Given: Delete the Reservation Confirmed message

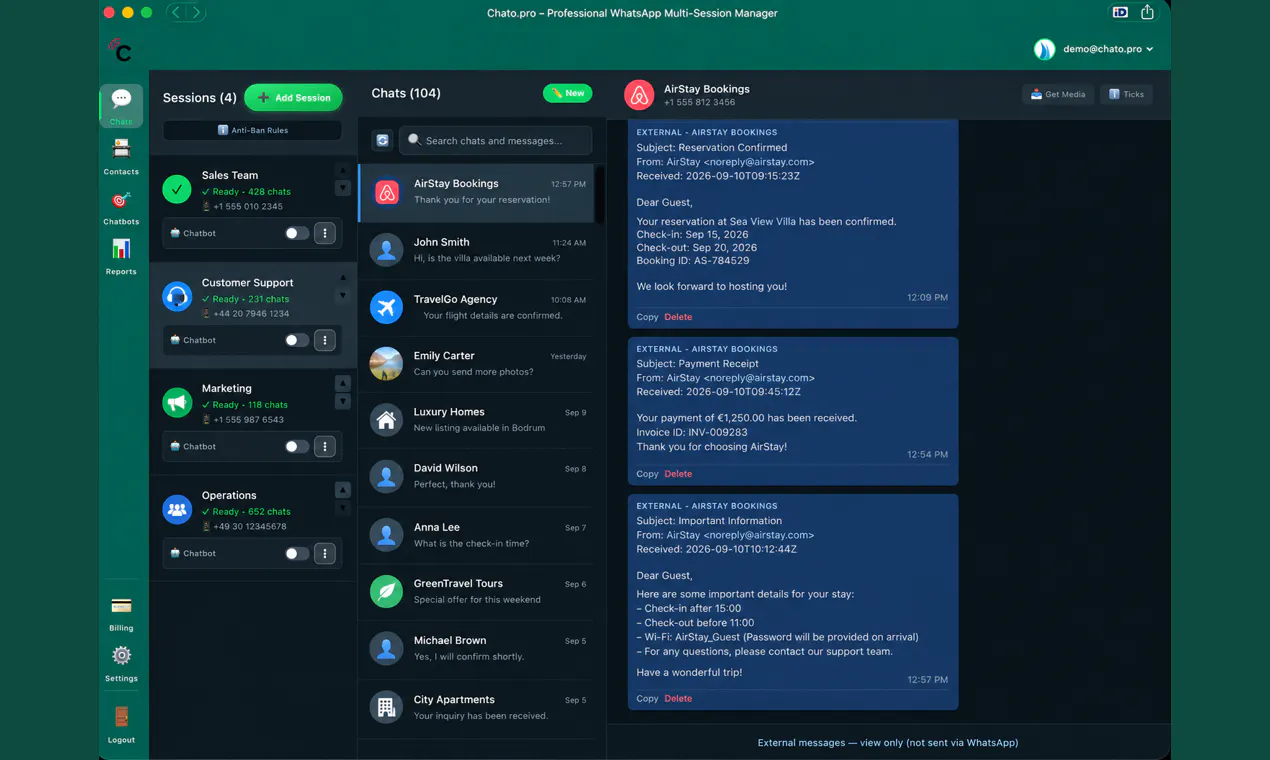Looking at the screenshot, I should [x=678, y=317].
